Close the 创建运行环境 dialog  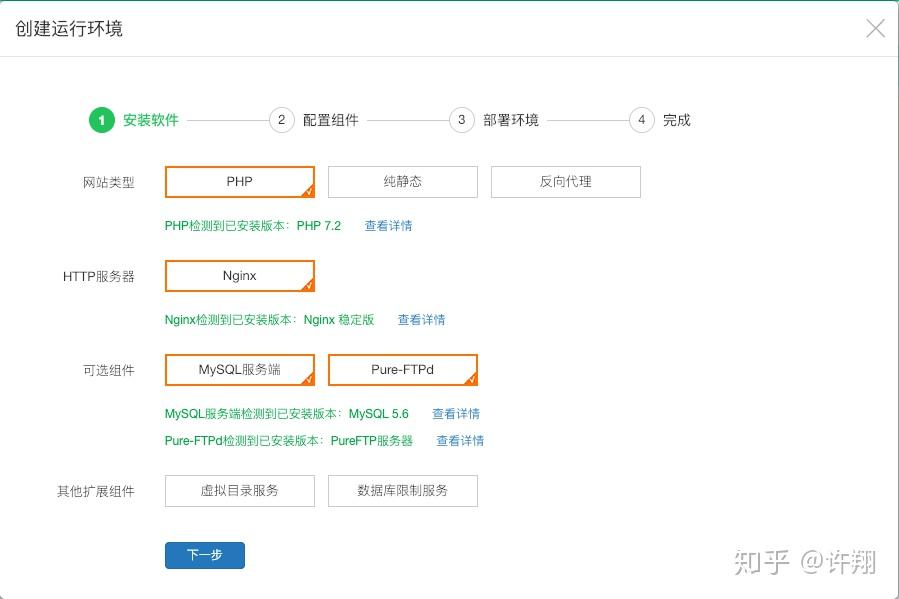875,28
